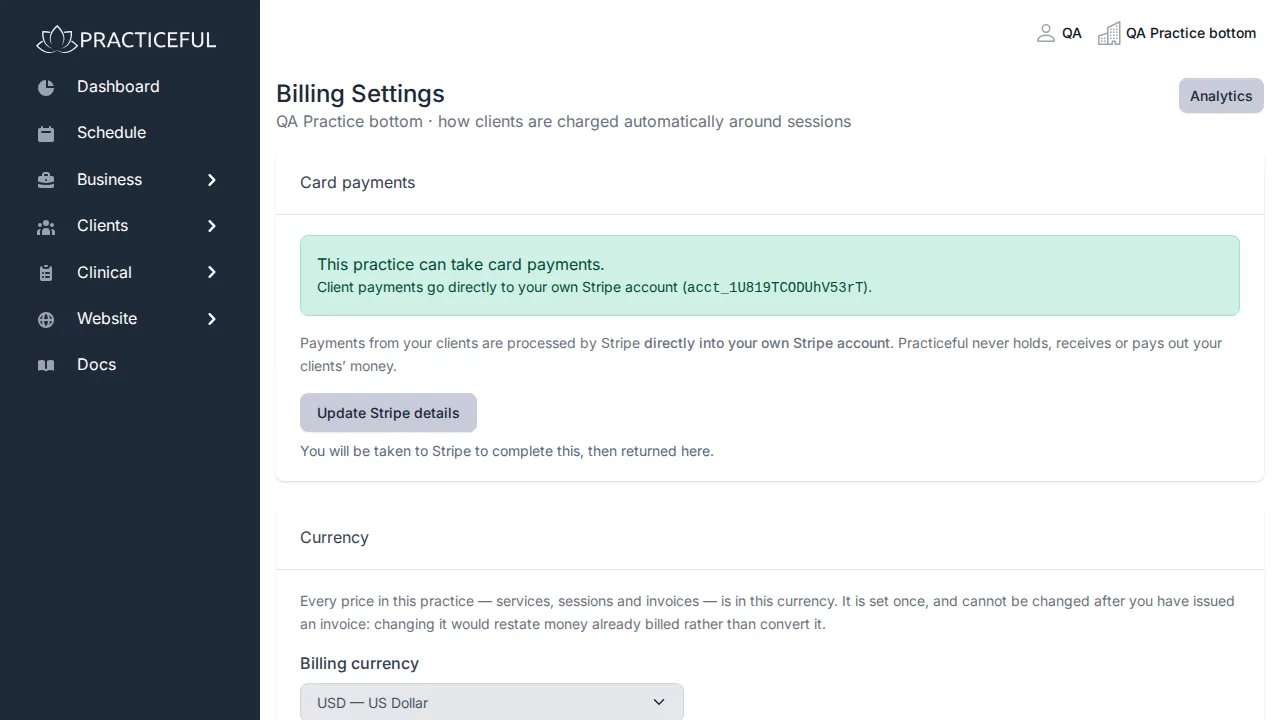Click "This practice can take card payments." text

[x=461, y=264]
